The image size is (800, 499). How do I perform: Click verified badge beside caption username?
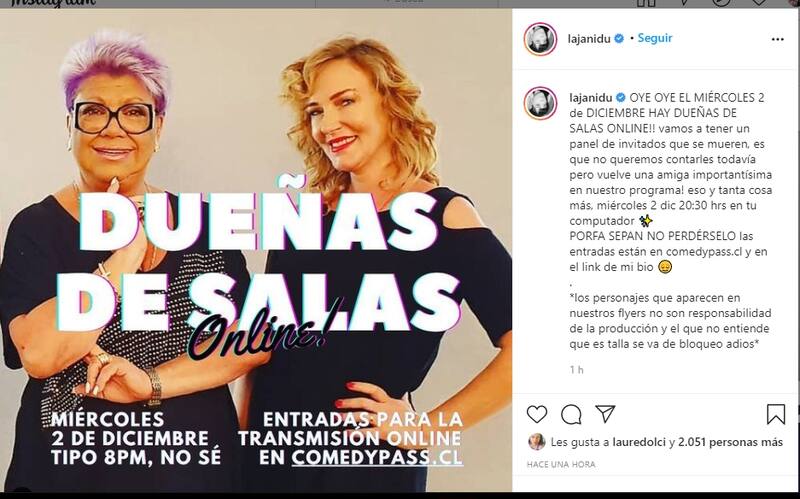pos(620,97)
